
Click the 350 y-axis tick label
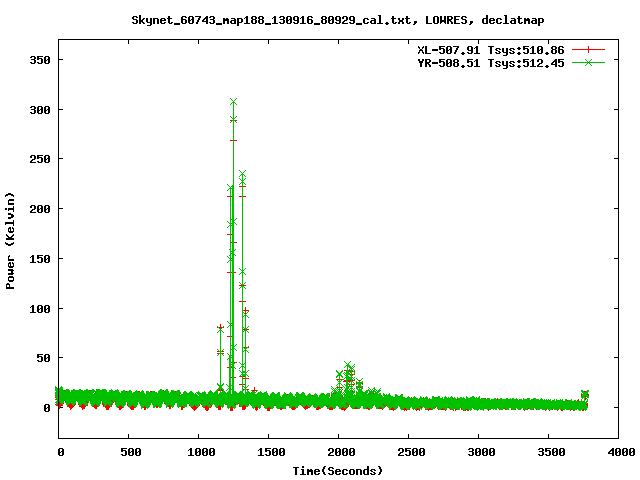[40, 60]
